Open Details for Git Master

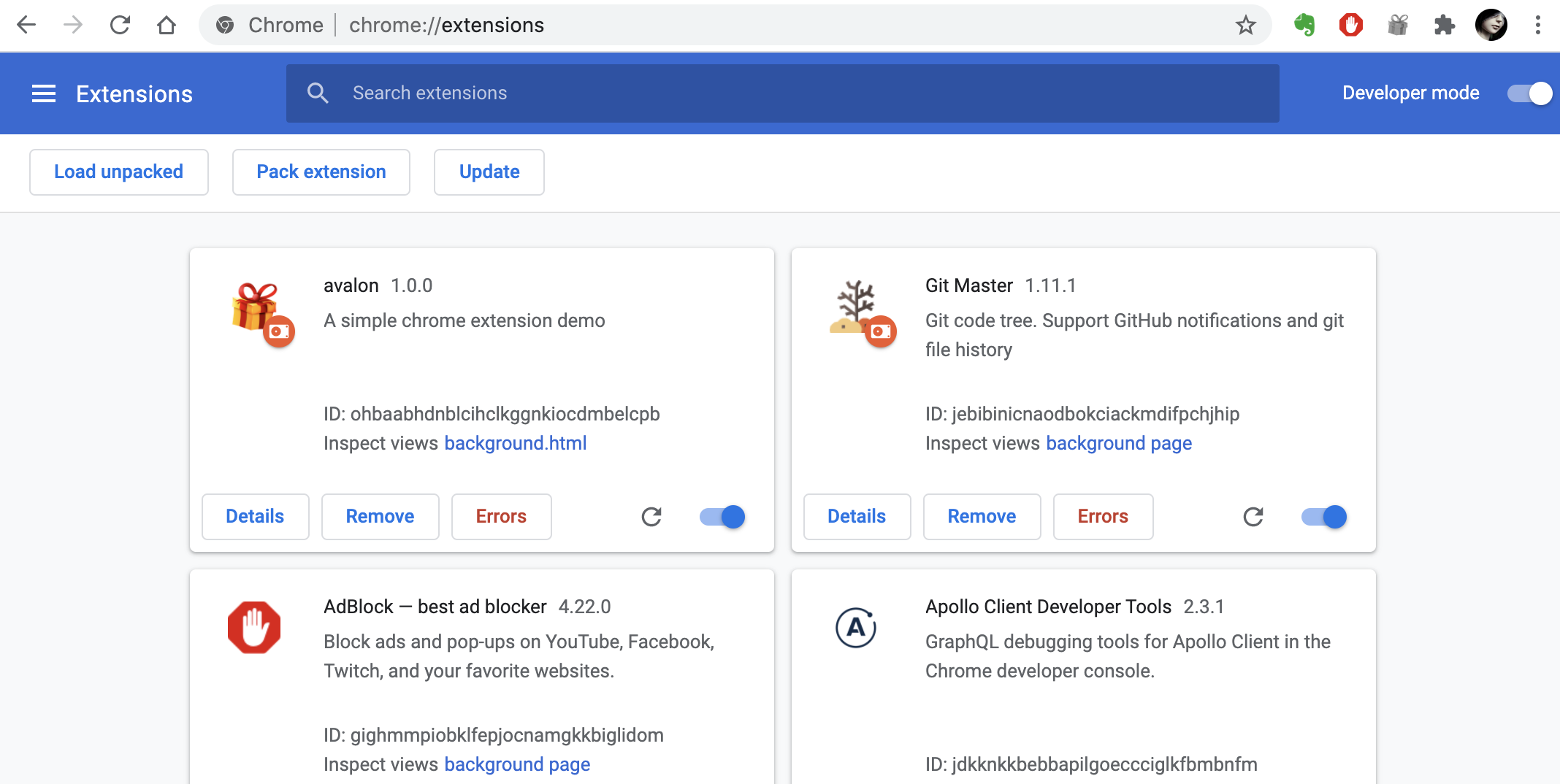(x=857, y=517)
